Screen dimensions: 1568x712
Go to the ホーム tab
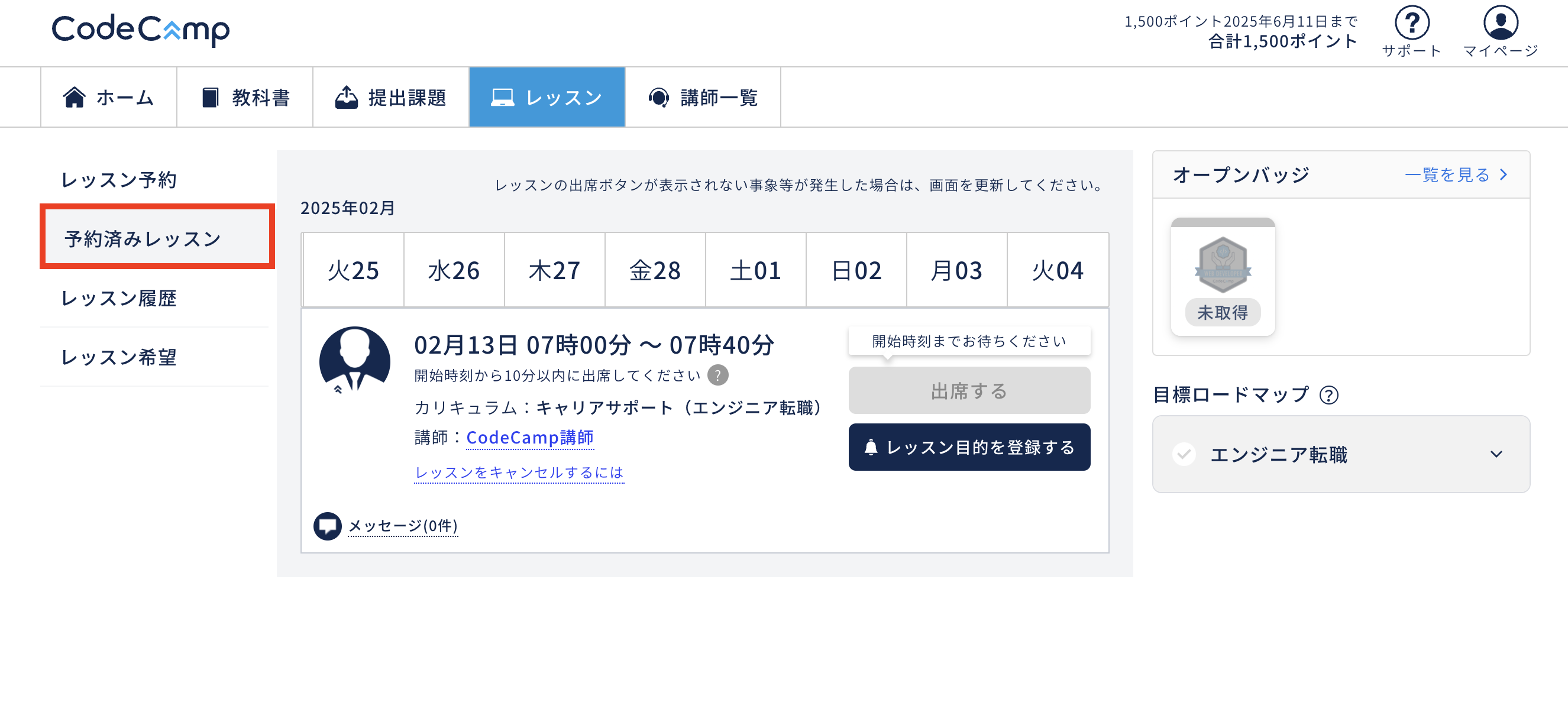(x=109, y=98)
